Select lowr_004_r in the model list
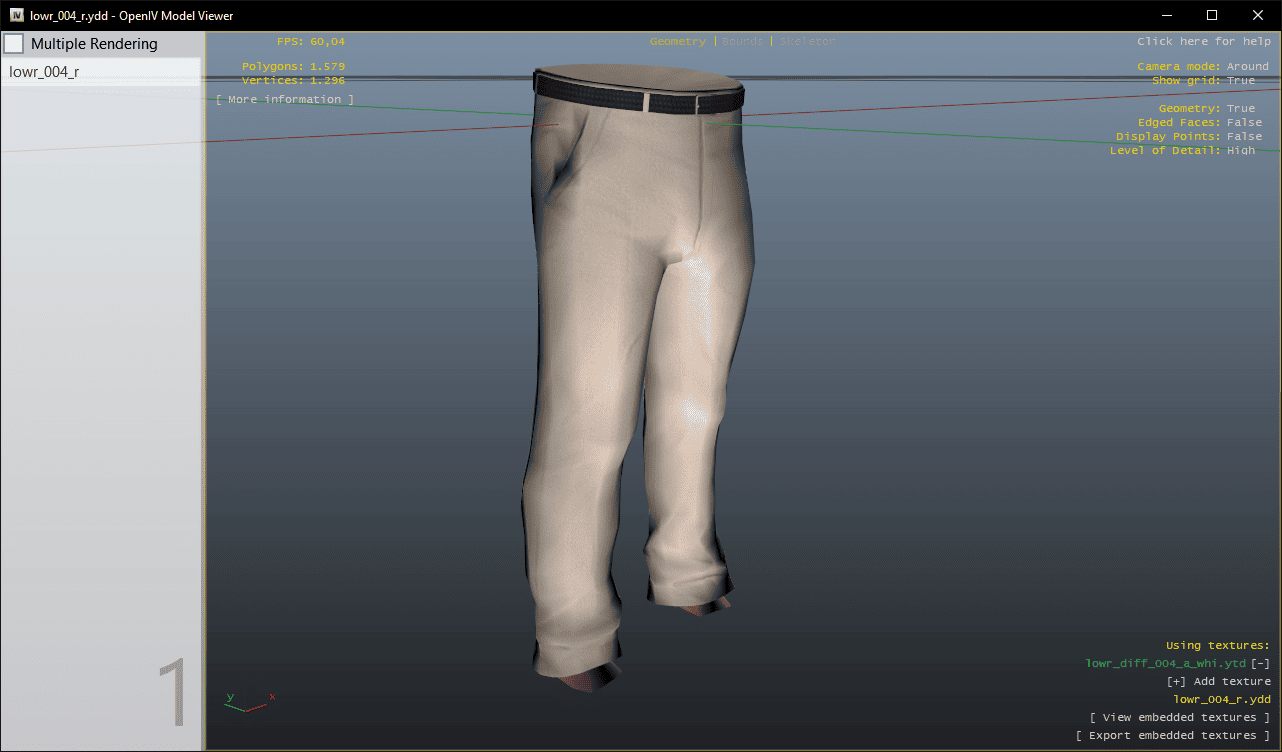 pyautogui.click(x=45, y=72)
